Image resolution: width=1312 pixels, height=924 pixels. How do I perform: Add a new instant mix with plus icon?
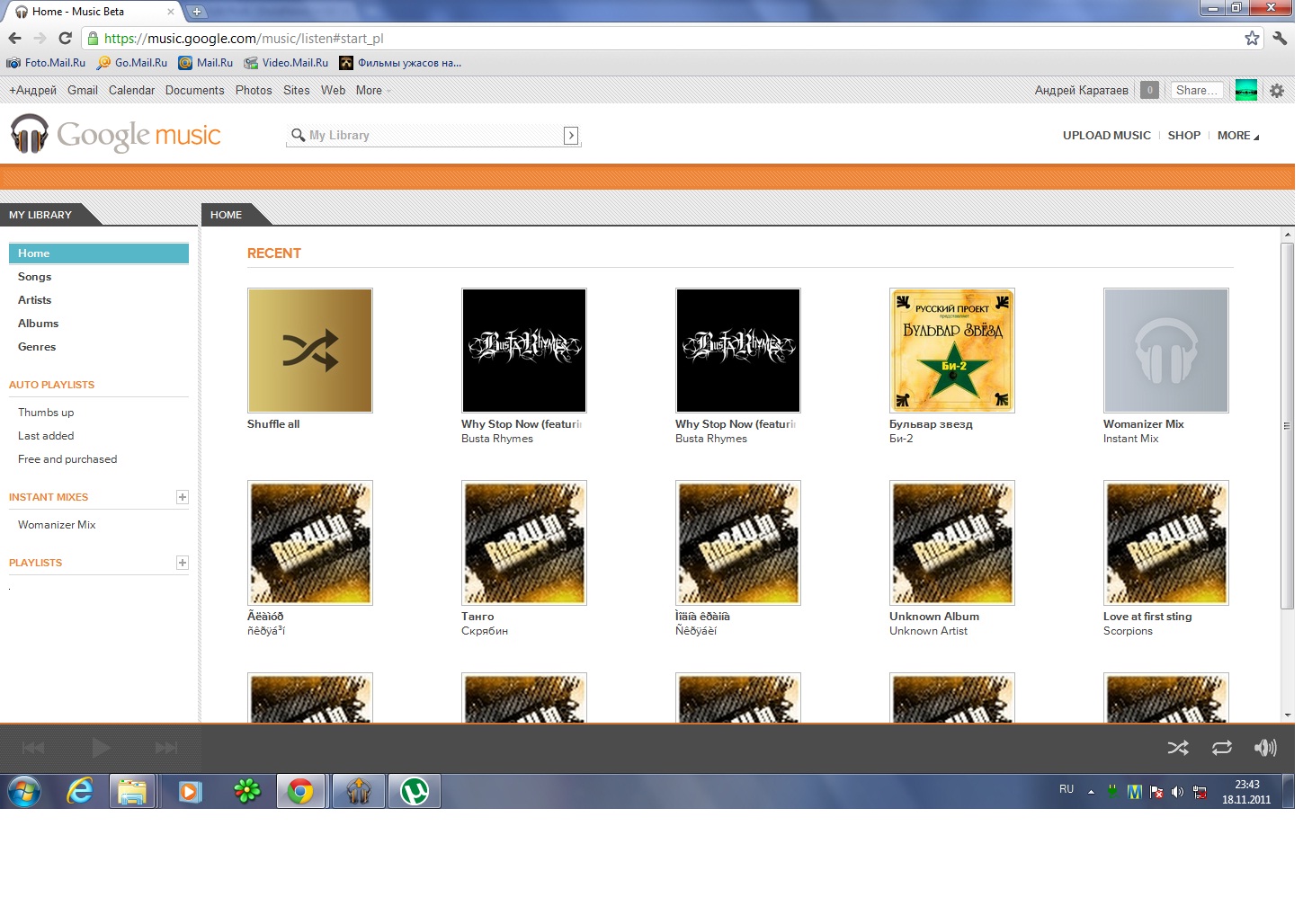(x=183, y=497)
